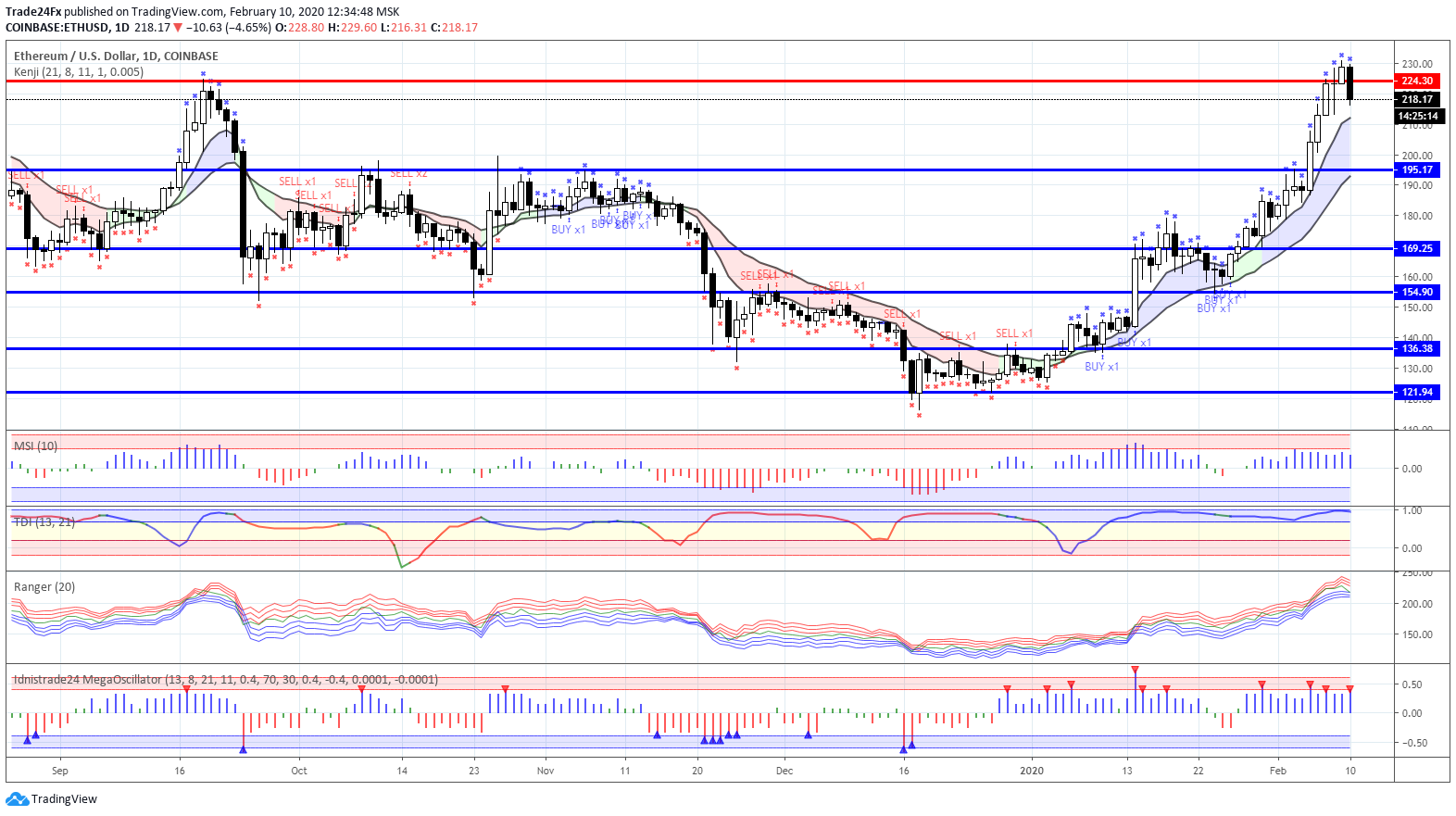Select the 130.00 tick on the price axis
This screenshot has height=816, width=1456.
[1417, 368]
